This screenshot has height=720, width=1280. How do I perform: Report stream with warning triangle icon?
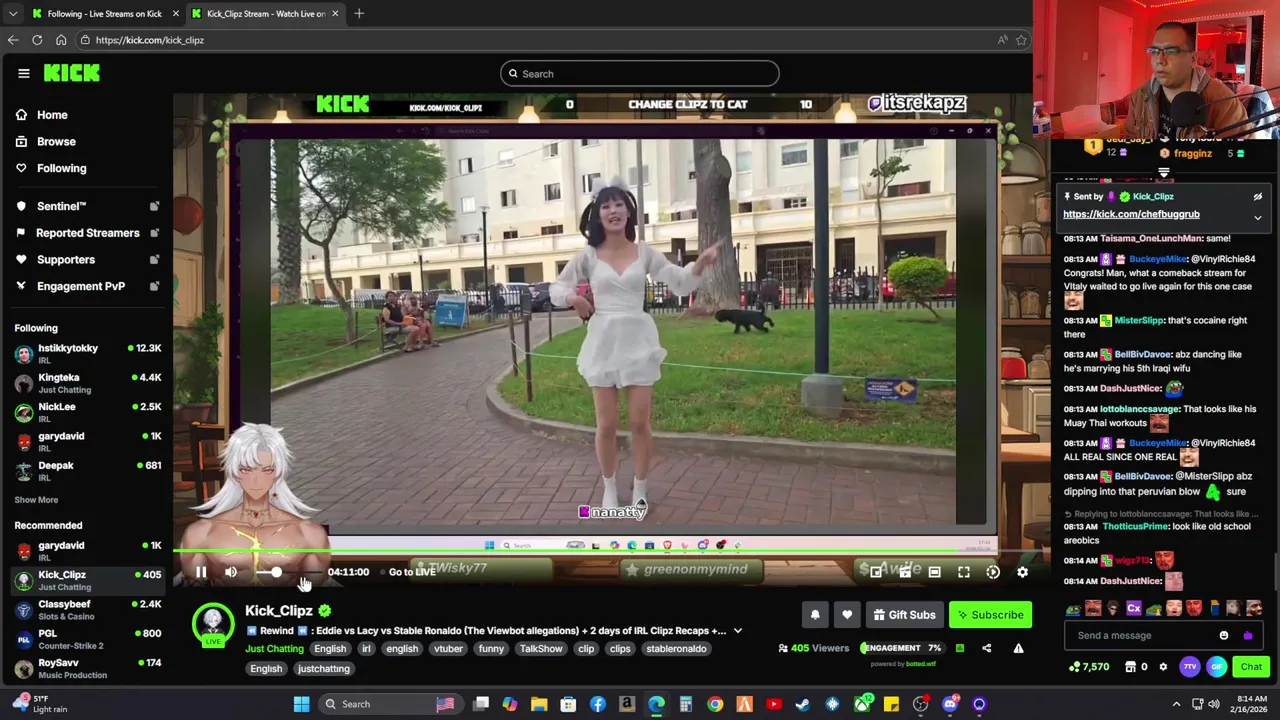(x=1018, y=648)
